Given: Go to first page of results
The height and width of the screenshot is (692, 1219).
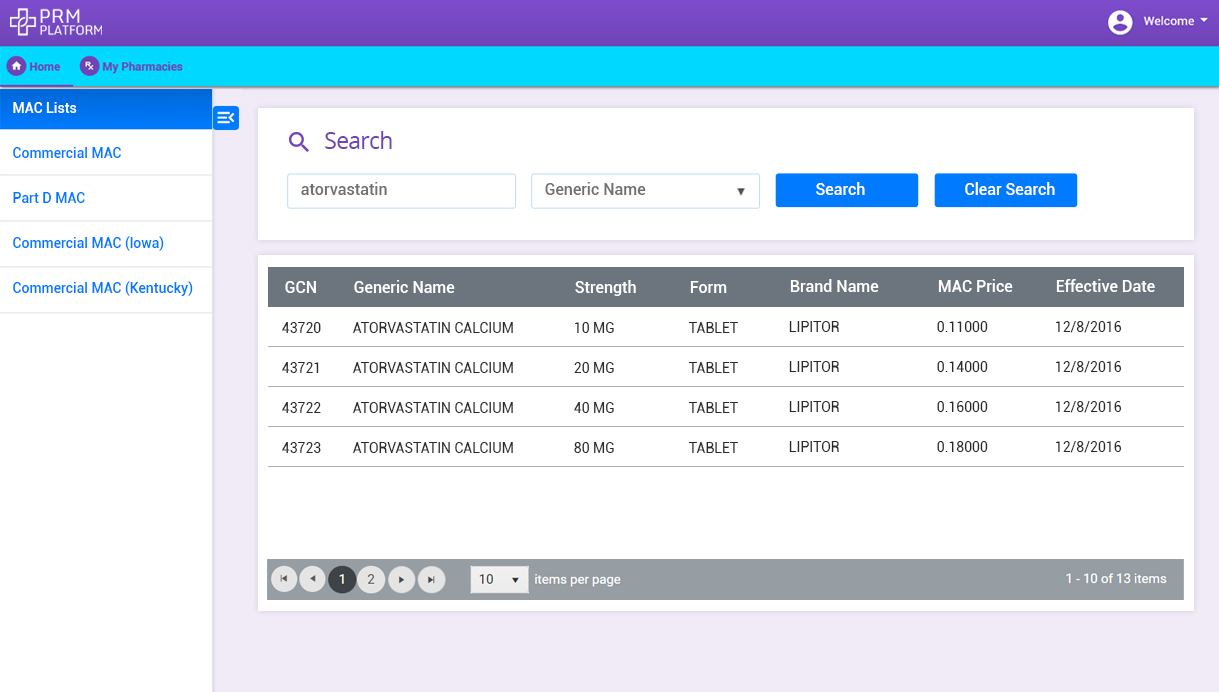Looking at the screenshot, I should (x=284, y=579).
